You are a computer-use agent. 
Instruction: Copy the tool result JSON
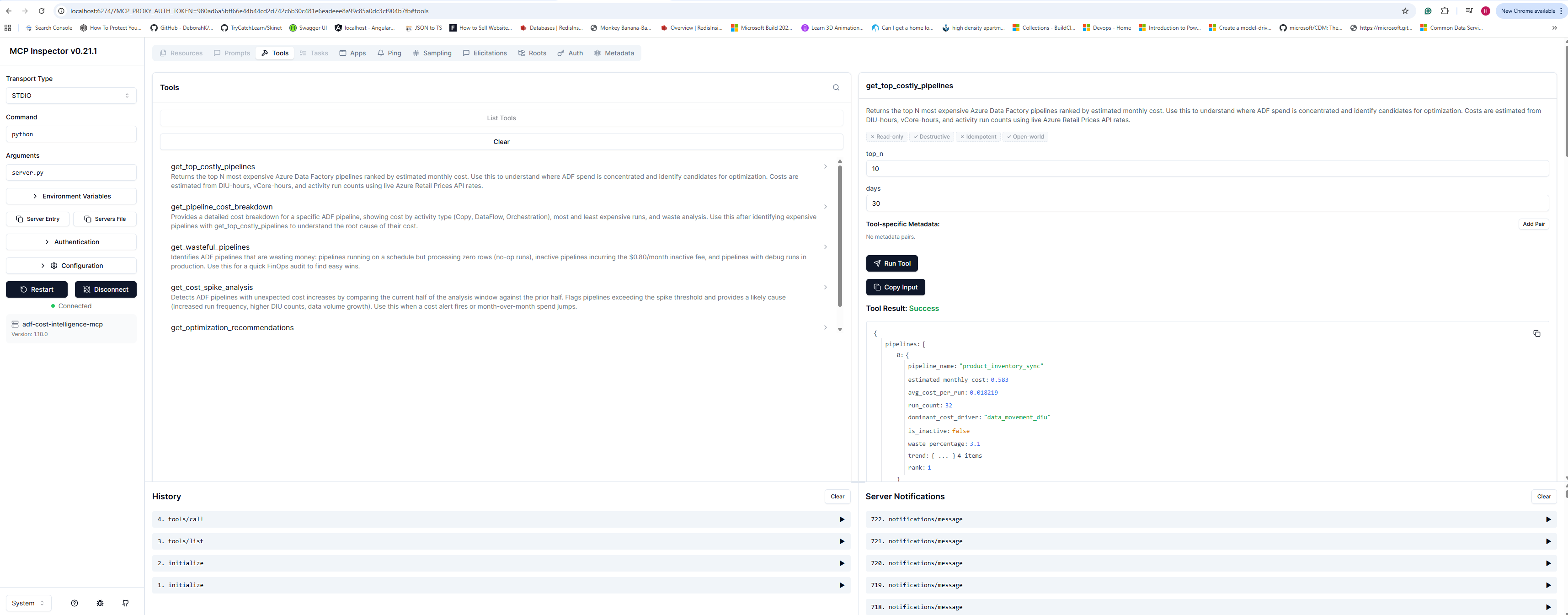[x=1536, y=334]
